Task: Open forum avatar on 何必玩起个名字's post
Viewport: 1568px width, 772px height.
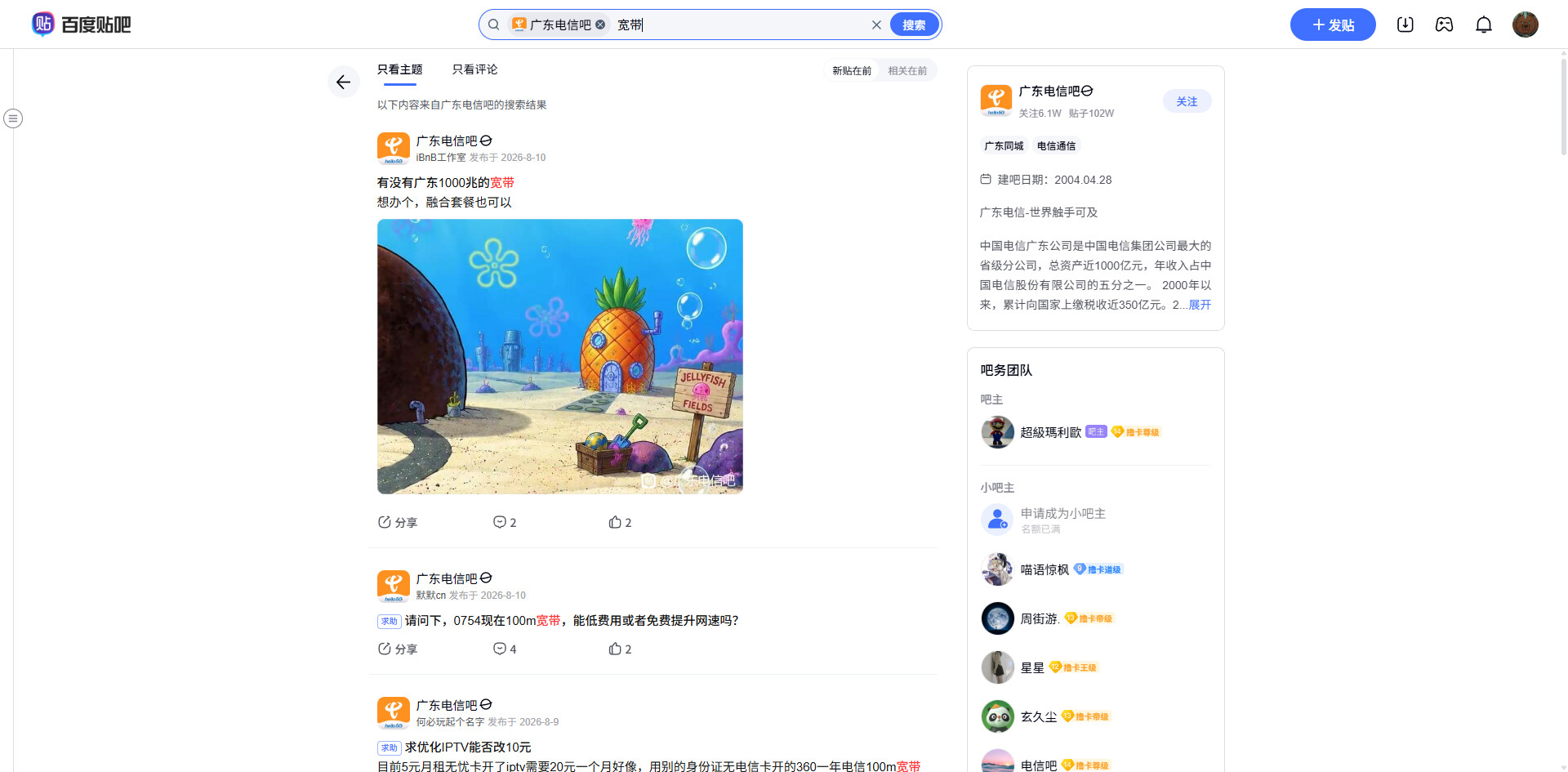Action: tap(394, 713)
